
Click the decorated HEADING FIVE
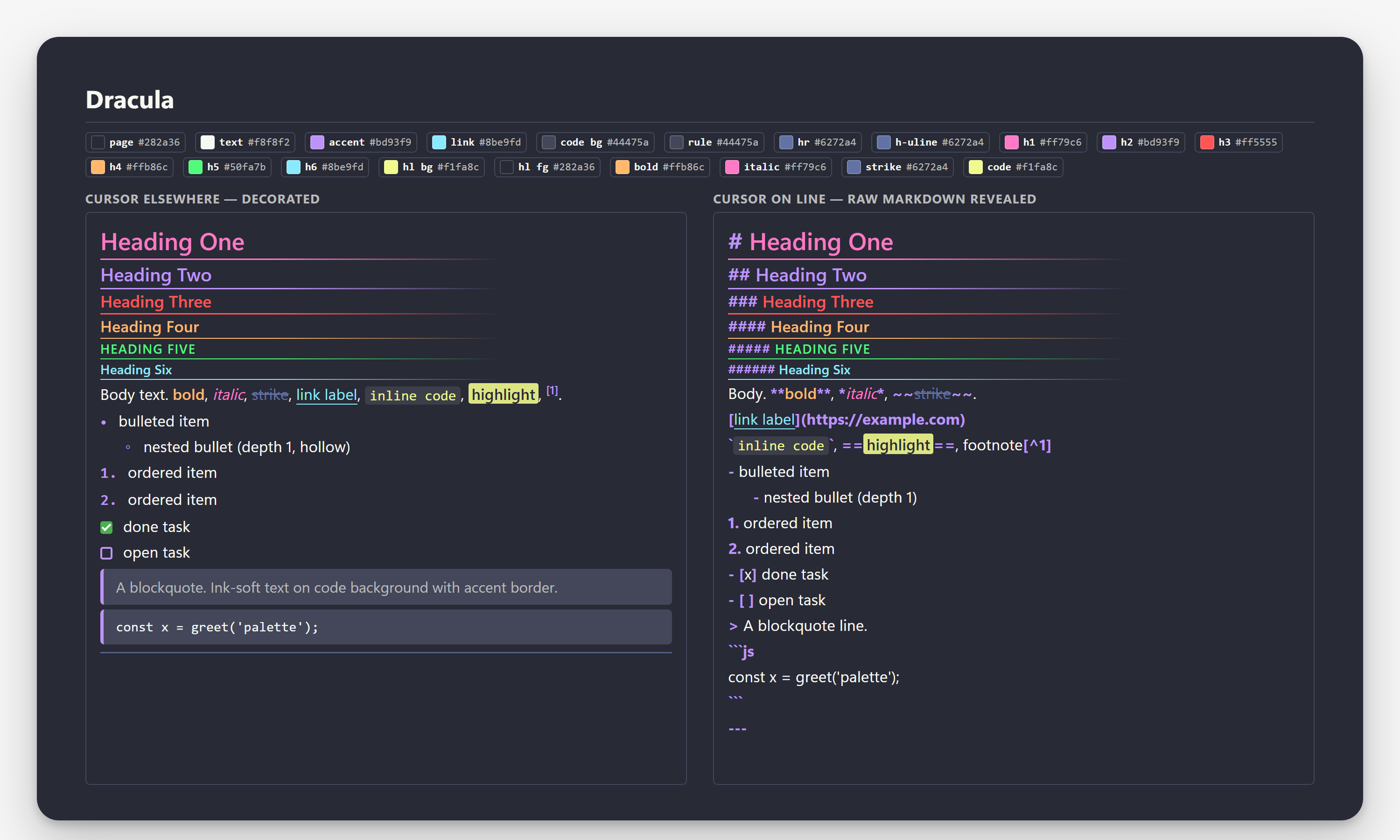147,349
